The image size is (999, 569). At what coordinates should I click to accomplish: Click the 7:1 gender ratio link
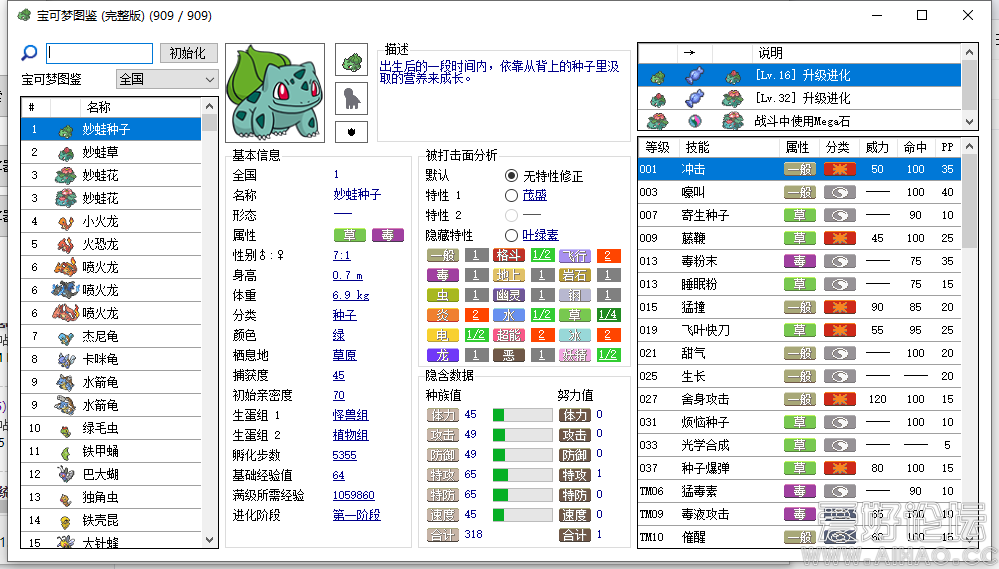(x=341, y=255)
